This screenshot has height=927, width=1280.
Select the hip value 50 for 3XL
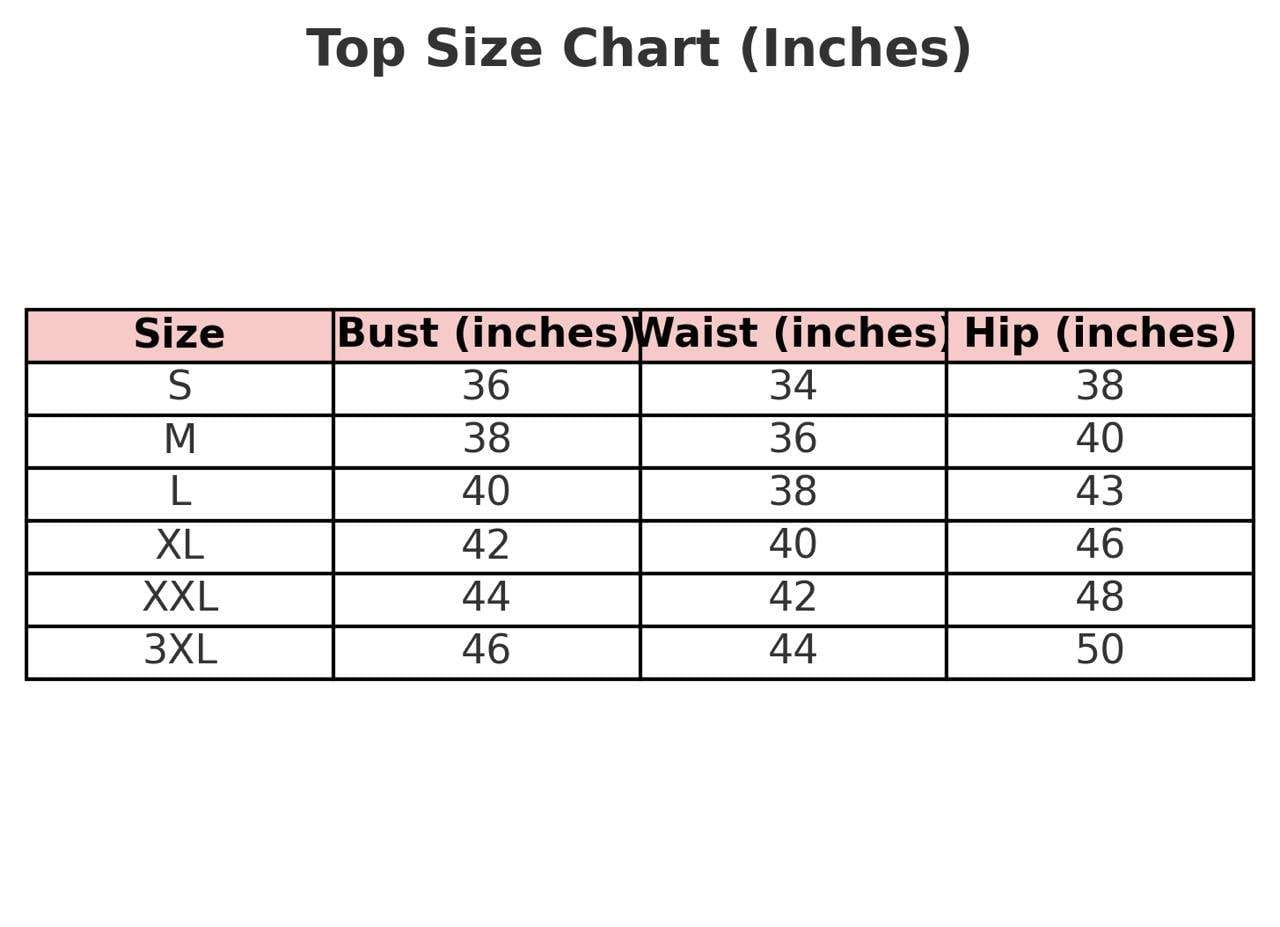tap(1099, 651)
